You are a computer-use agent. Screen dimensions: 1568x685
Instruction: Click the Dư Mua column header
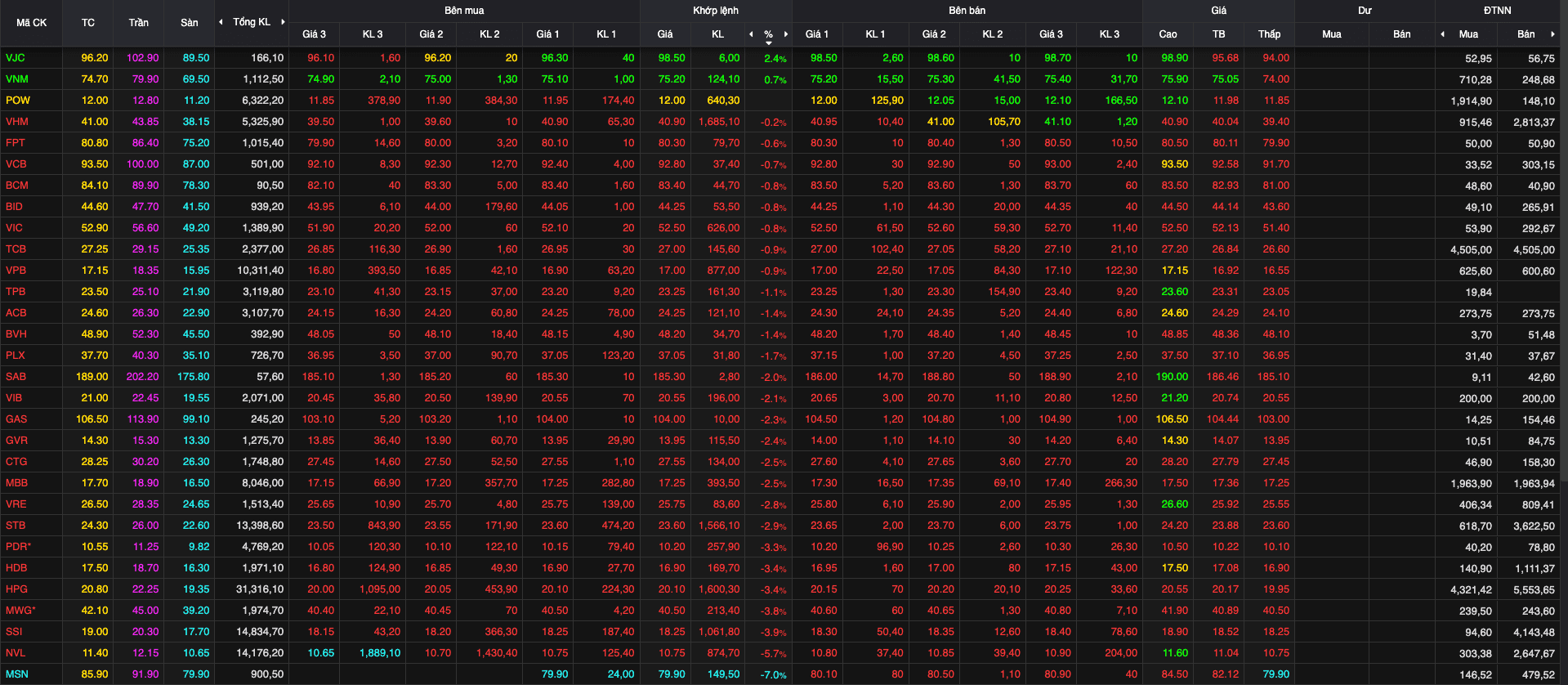(x=1332, y=34)
